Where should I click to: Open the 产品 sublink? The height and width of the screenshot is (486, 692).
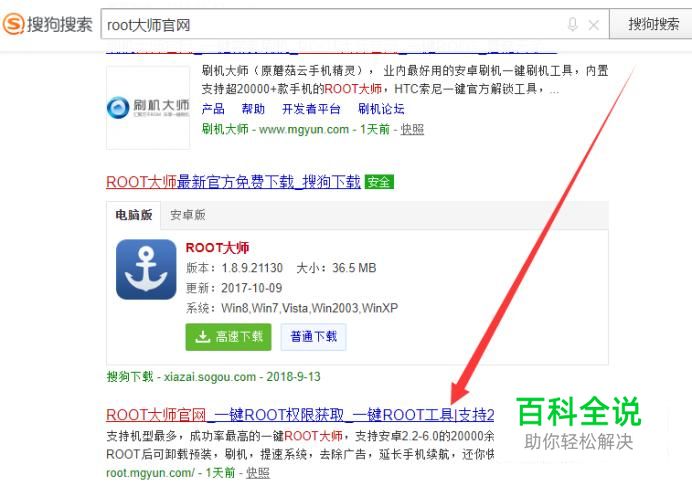click(213, 109)
